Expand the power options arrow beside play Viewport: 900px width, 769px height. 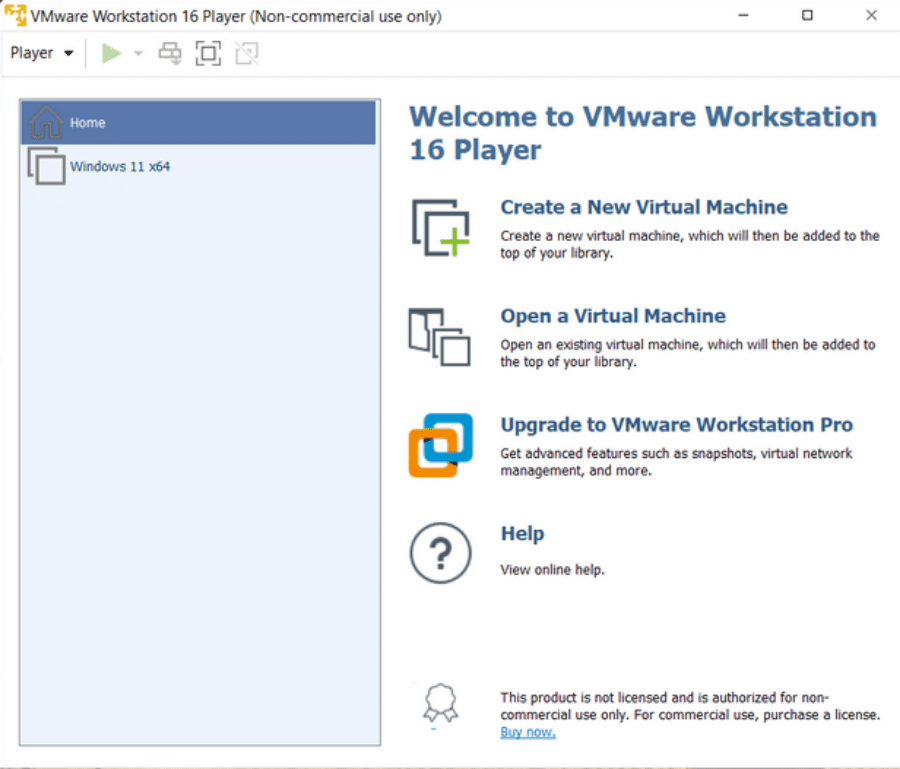[x=138, y=53]
